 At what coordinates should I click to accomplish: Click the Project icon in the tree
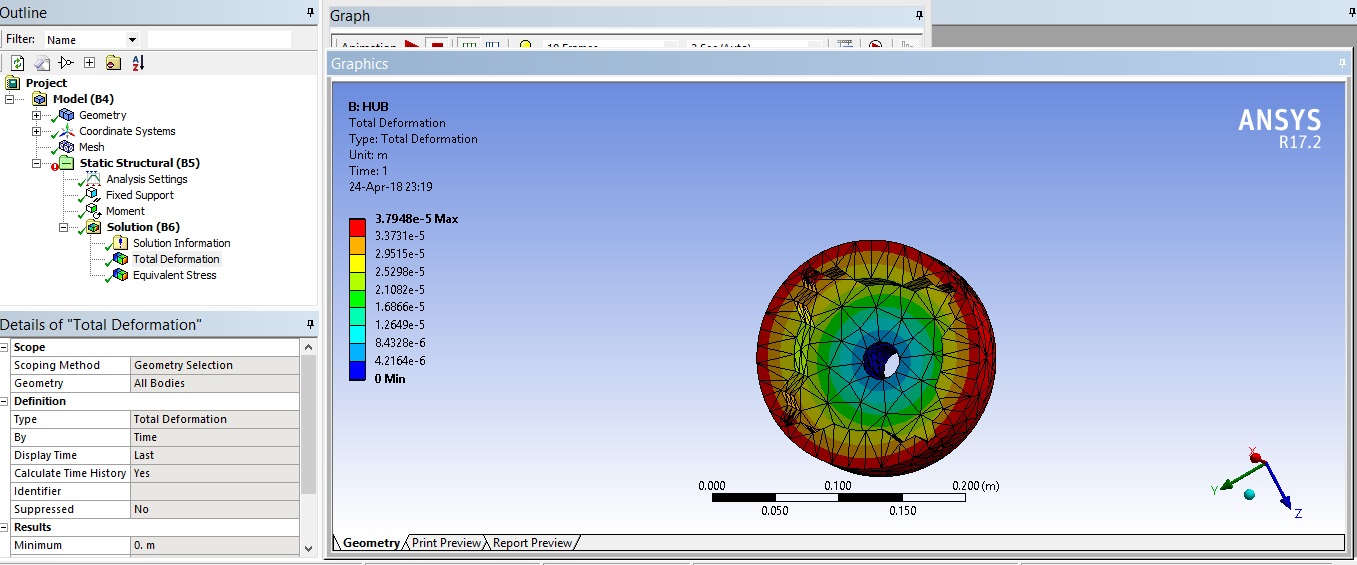[13, 83]
